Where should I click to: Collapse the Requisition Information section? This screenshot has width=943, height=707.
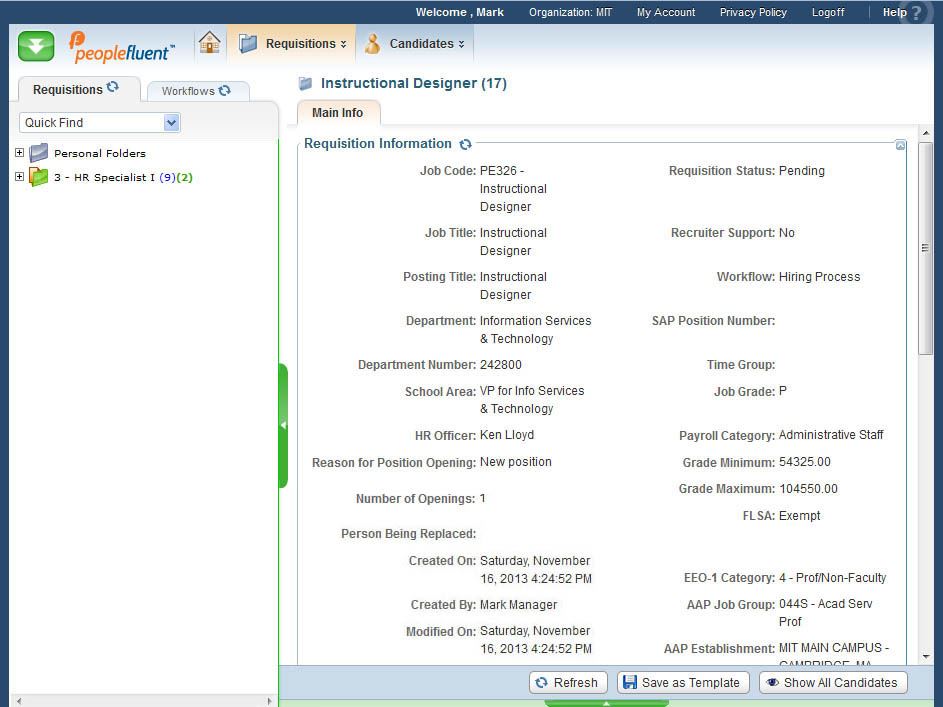pyautogui.click(x=900, y=146)
